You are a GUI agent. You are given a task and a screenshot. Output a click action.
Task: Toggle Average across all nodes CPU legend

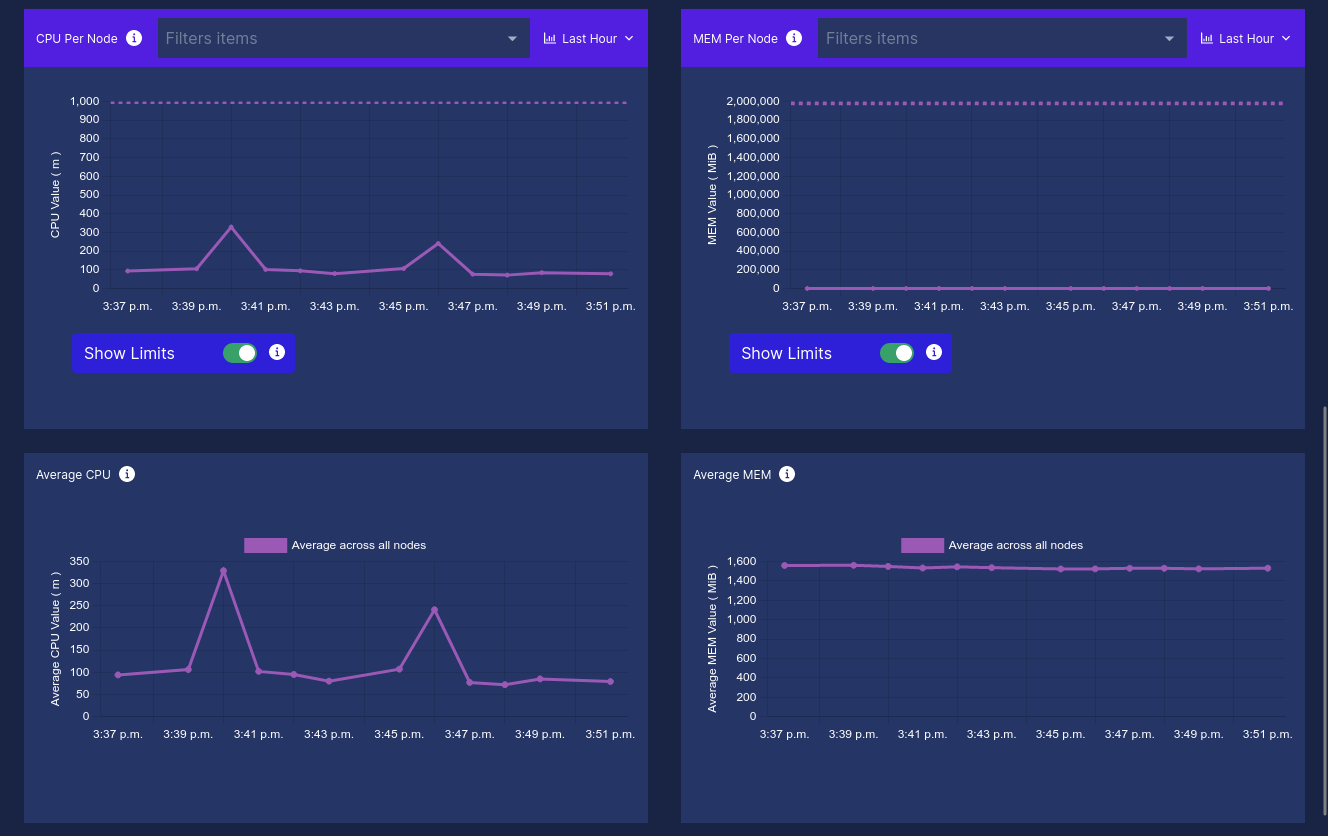[335, 545]
